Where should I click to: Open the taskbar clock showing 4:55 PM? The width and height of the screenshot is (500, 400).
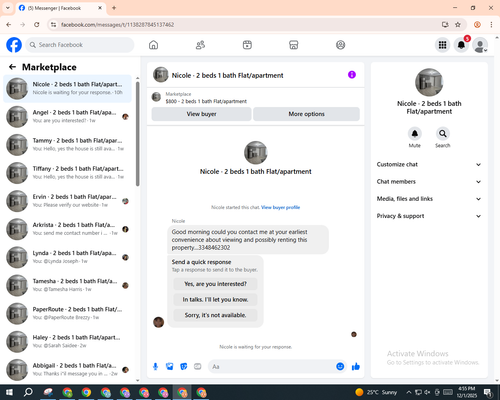[466, 392]
